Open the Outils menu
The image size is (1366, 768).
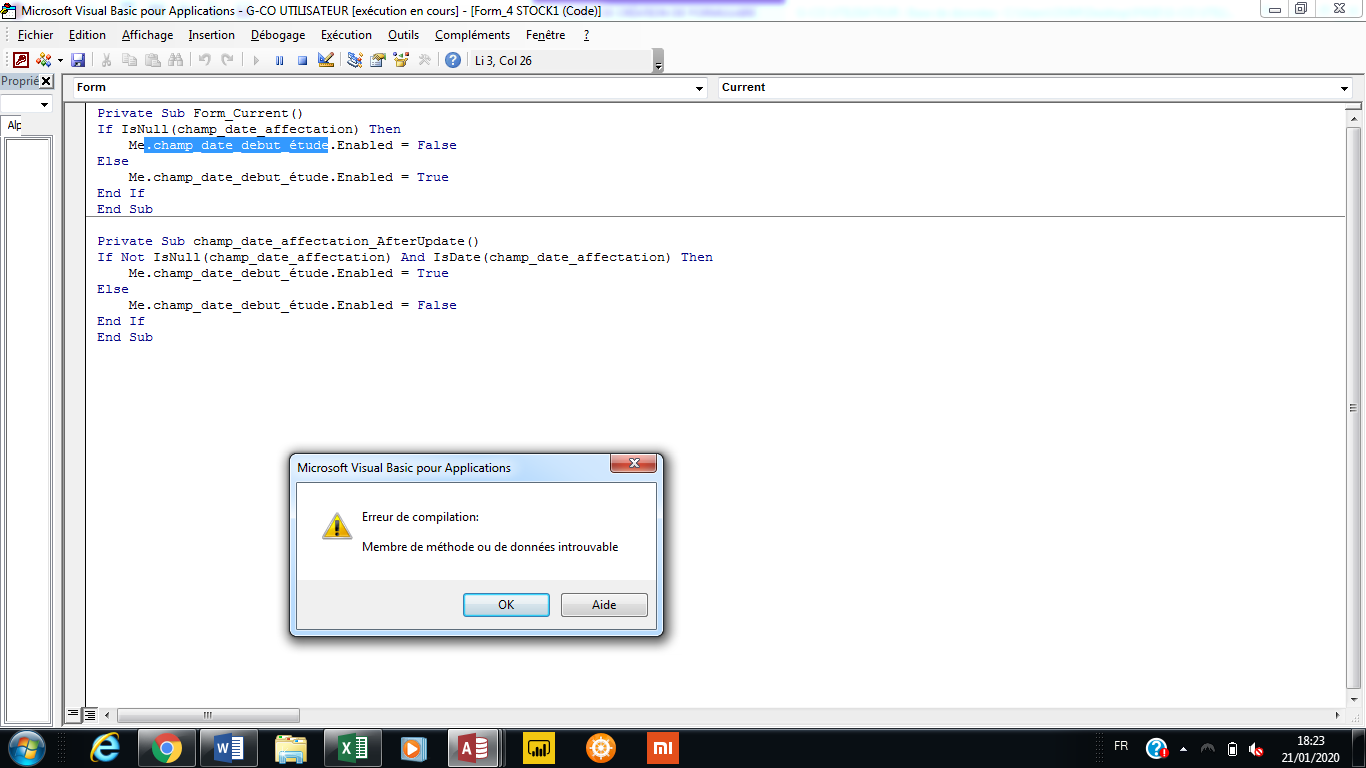tap(404, 35)
